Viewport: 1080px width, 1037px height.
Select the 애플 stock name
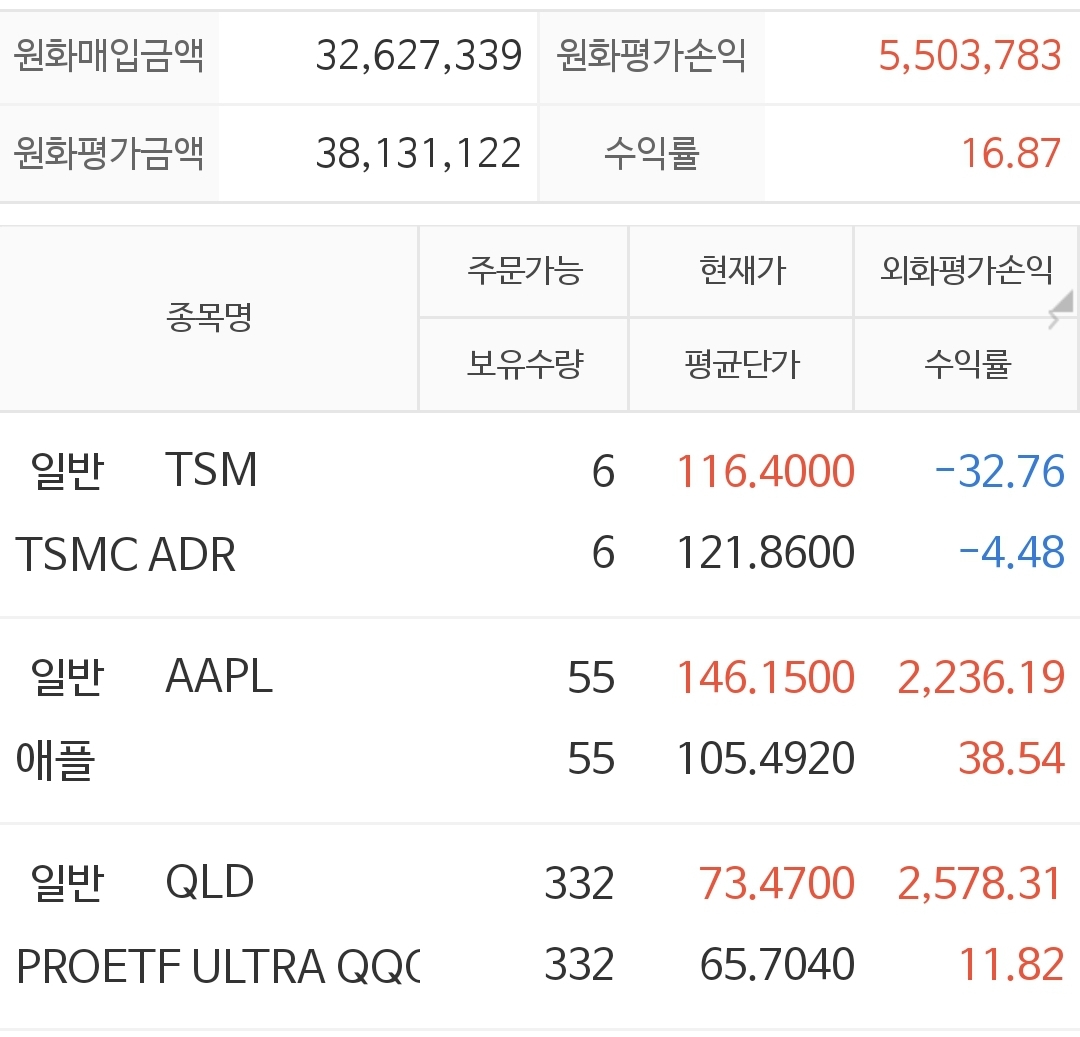point(56,760)
